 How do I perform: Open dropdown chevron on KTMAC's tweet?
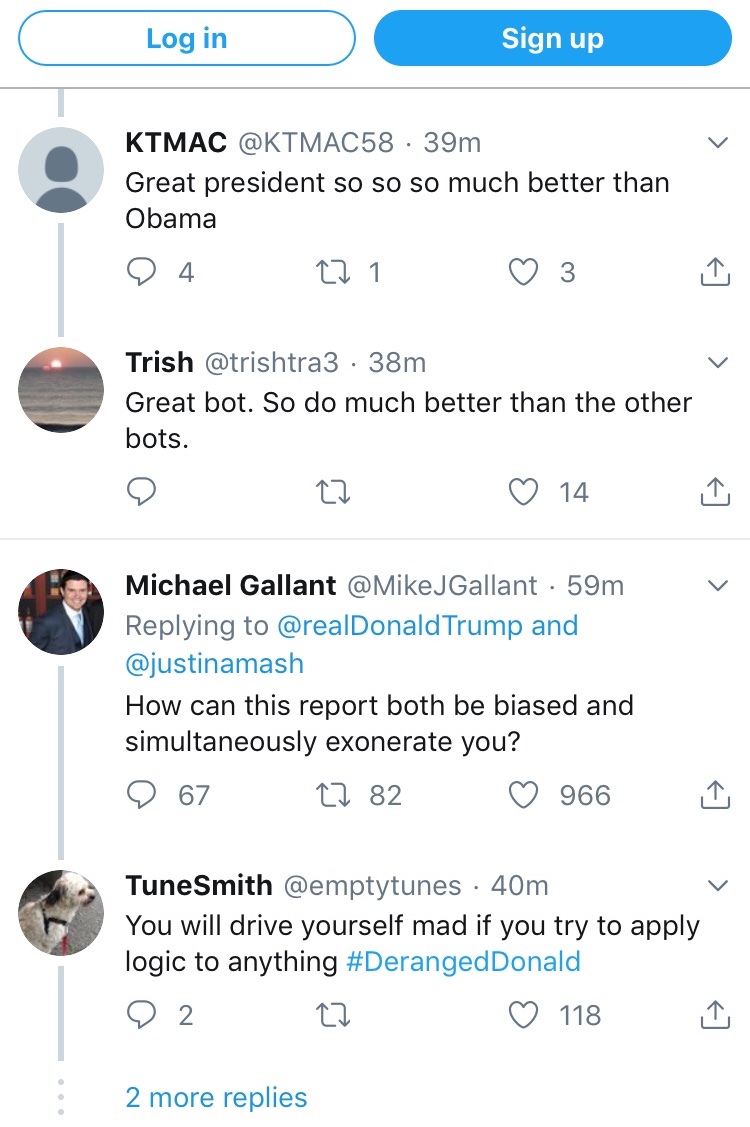[x=717, y=143]
